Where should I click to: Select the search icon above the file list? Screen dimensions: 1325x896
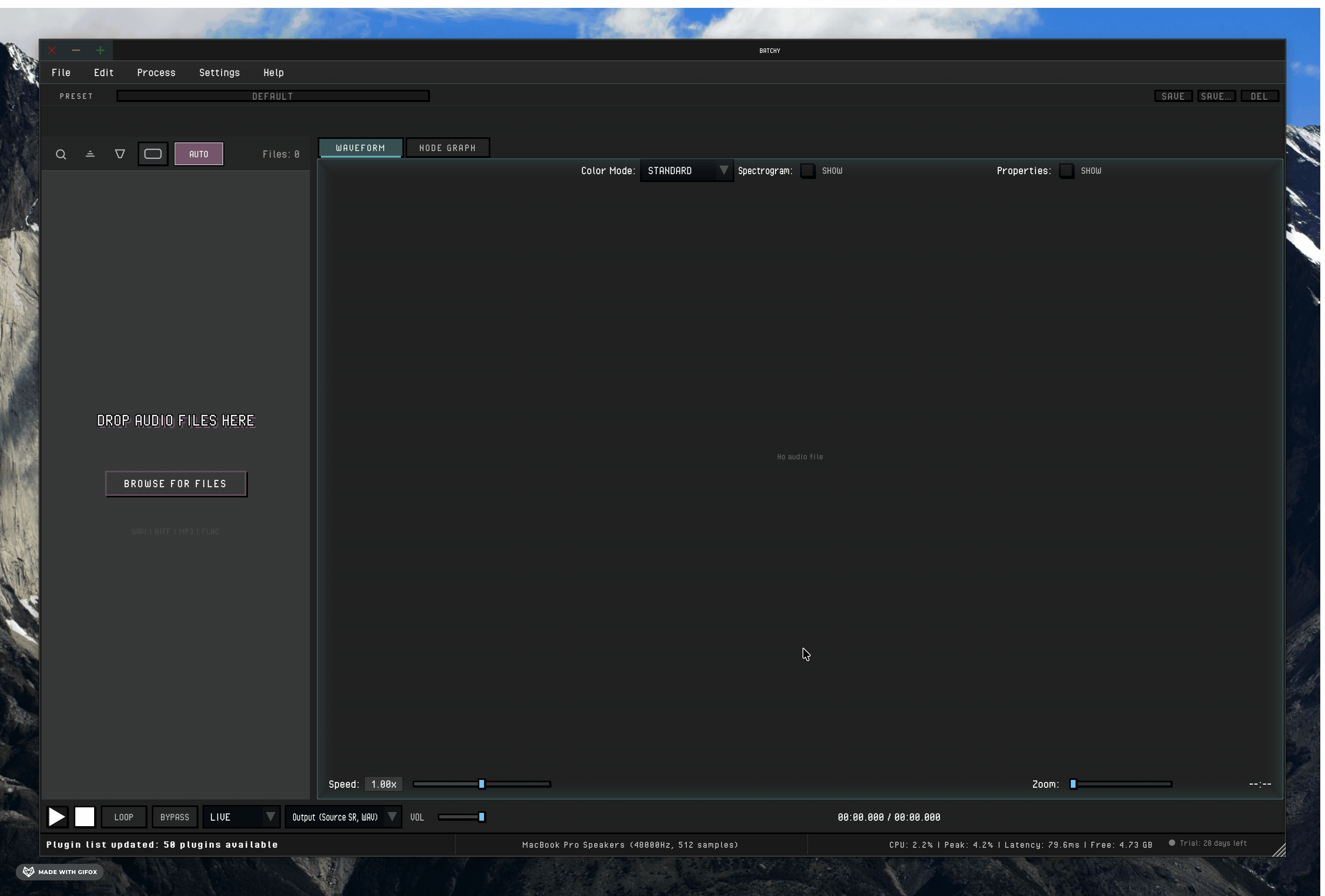[61, 154]
